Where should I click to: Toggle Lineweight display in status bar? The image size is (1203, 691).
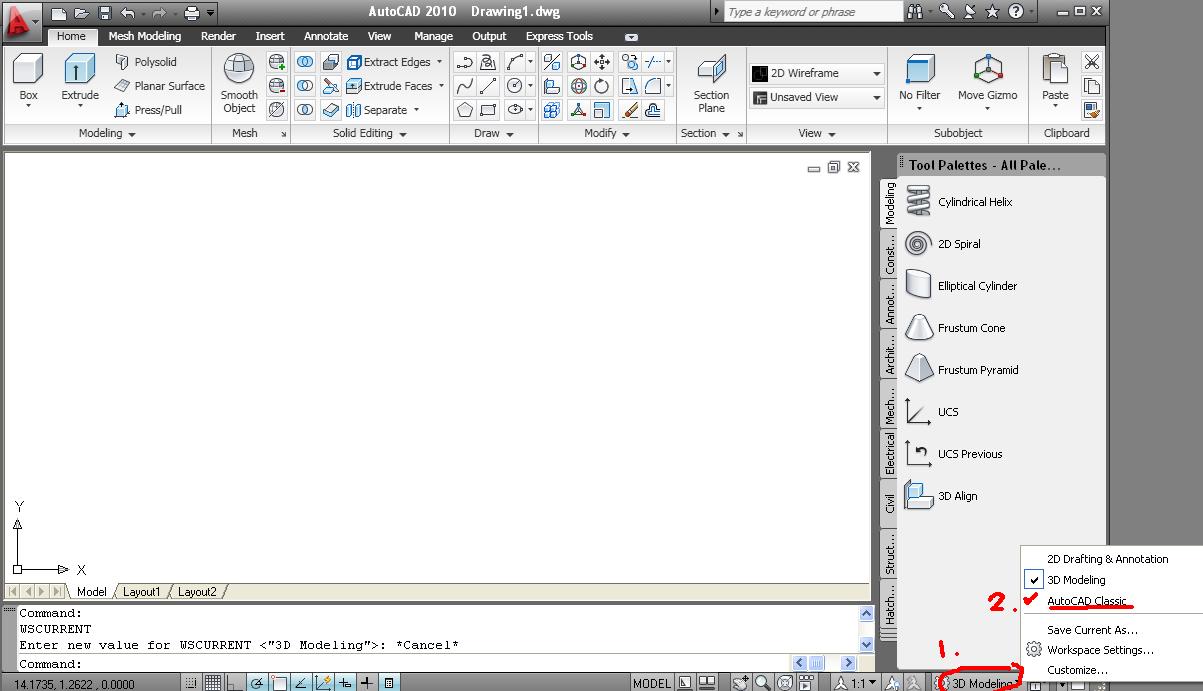click(367, 683)
